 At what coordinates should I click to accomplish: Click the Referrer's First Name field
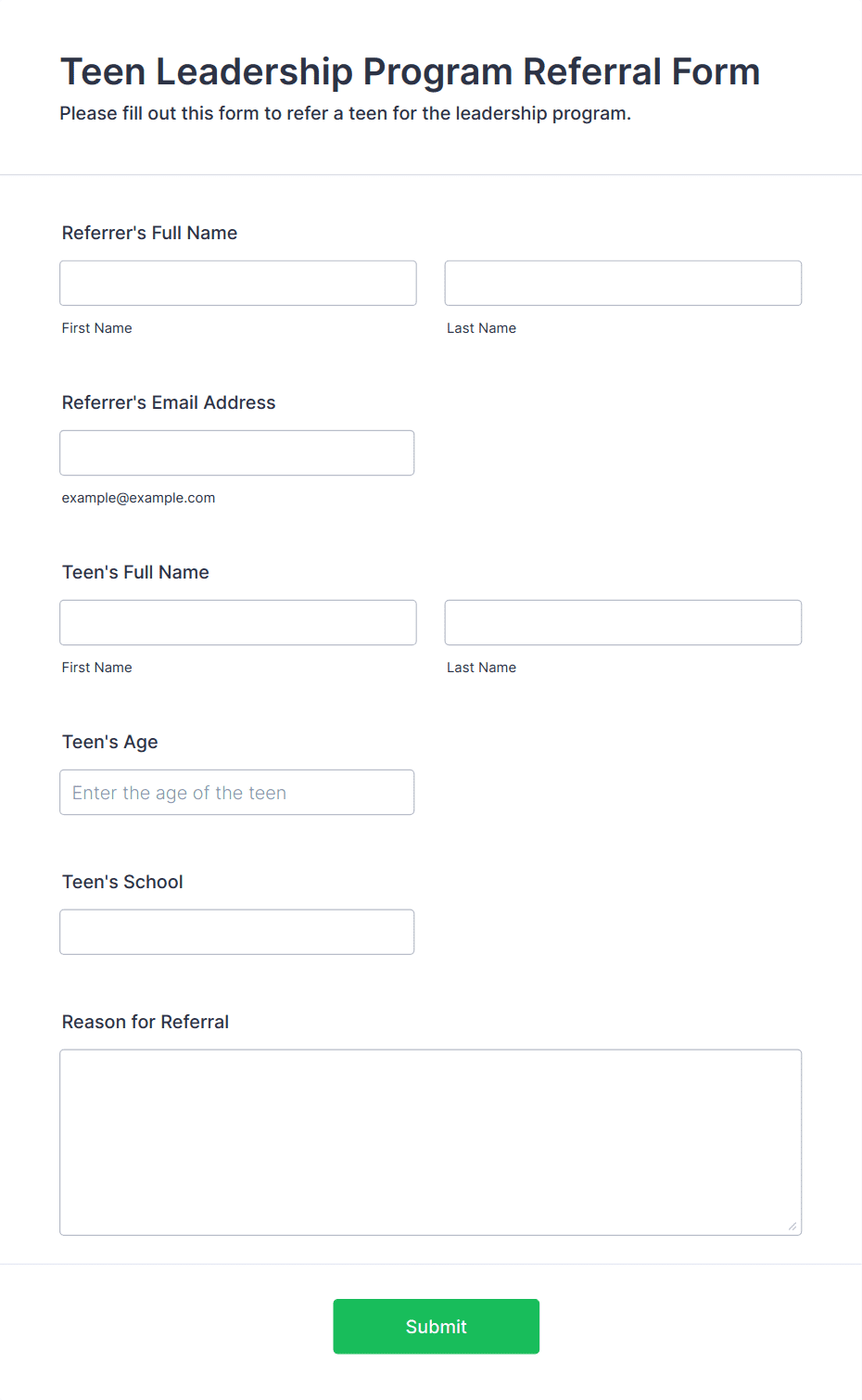click(238, 283)
